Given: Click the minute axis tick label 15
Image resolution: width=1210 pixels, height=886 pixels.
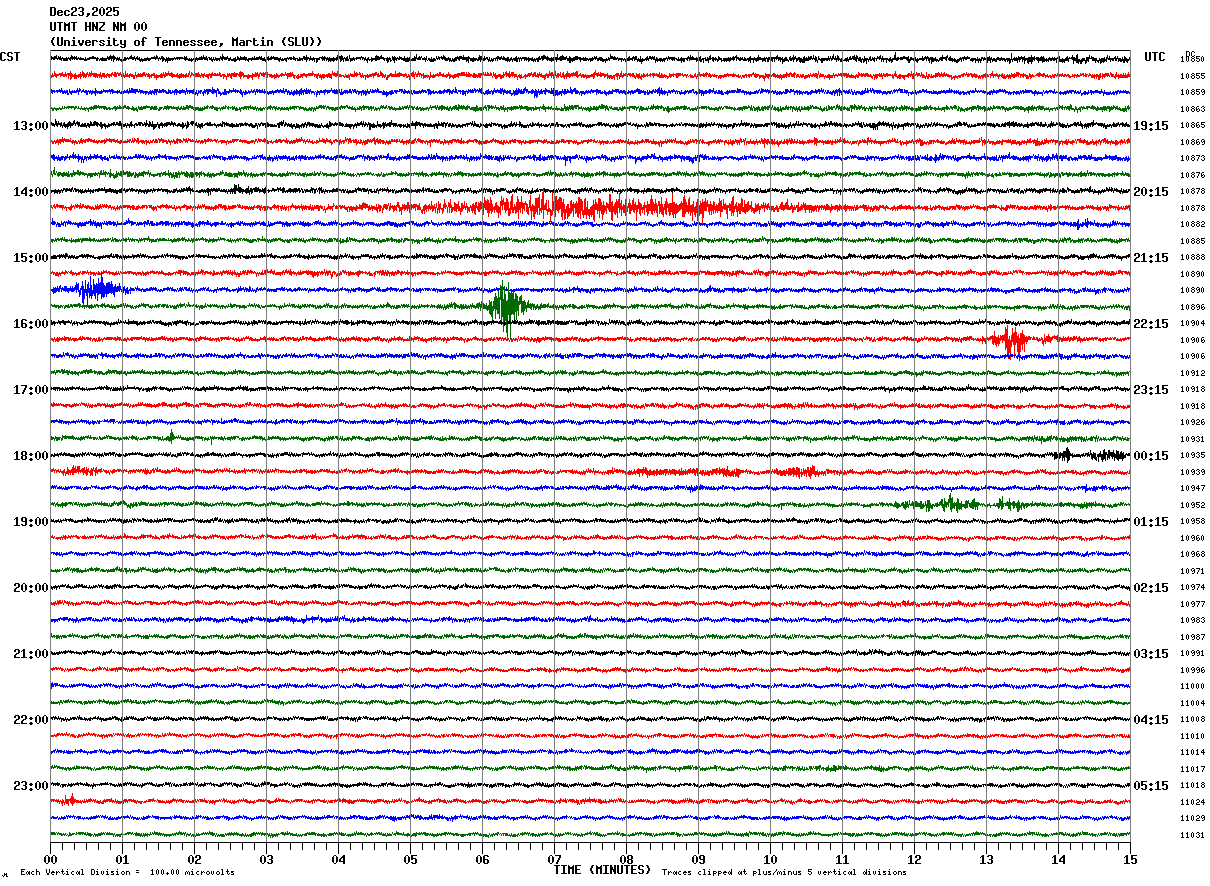Looking at the screenshot, I should click(1130, 859).
